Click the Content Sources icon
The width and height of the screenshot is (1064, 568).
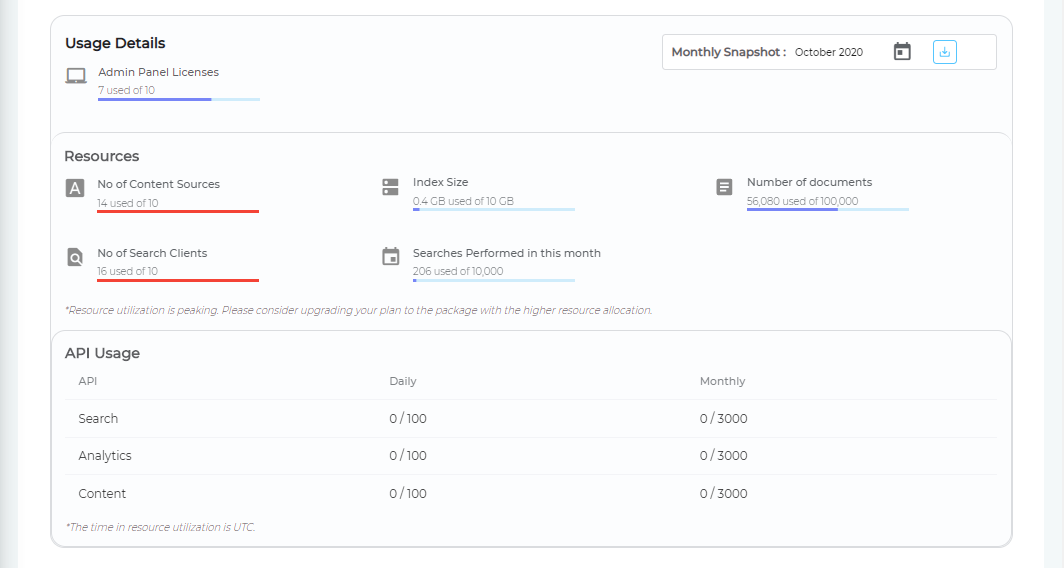pyautogui.click(x=75, y=188)
